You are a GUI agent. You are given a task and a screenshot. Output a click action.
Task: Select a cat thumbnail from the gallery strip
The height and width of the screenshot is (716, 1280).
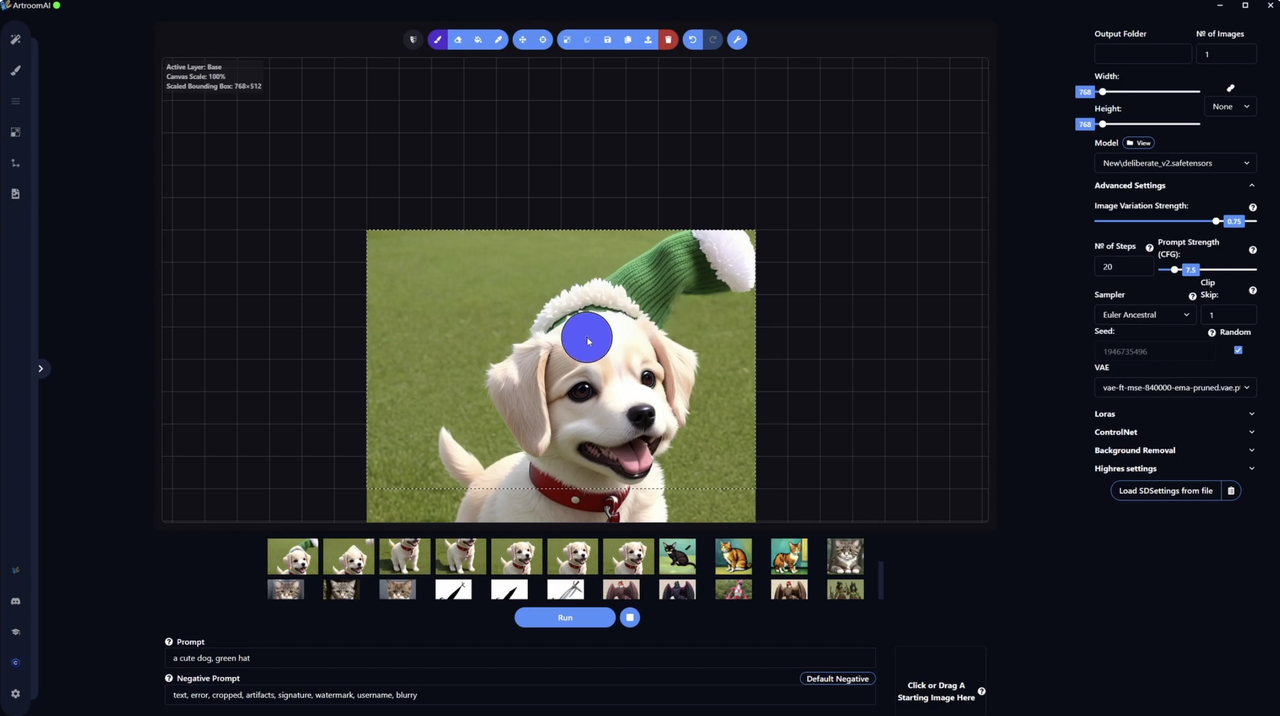click(733, 556)
